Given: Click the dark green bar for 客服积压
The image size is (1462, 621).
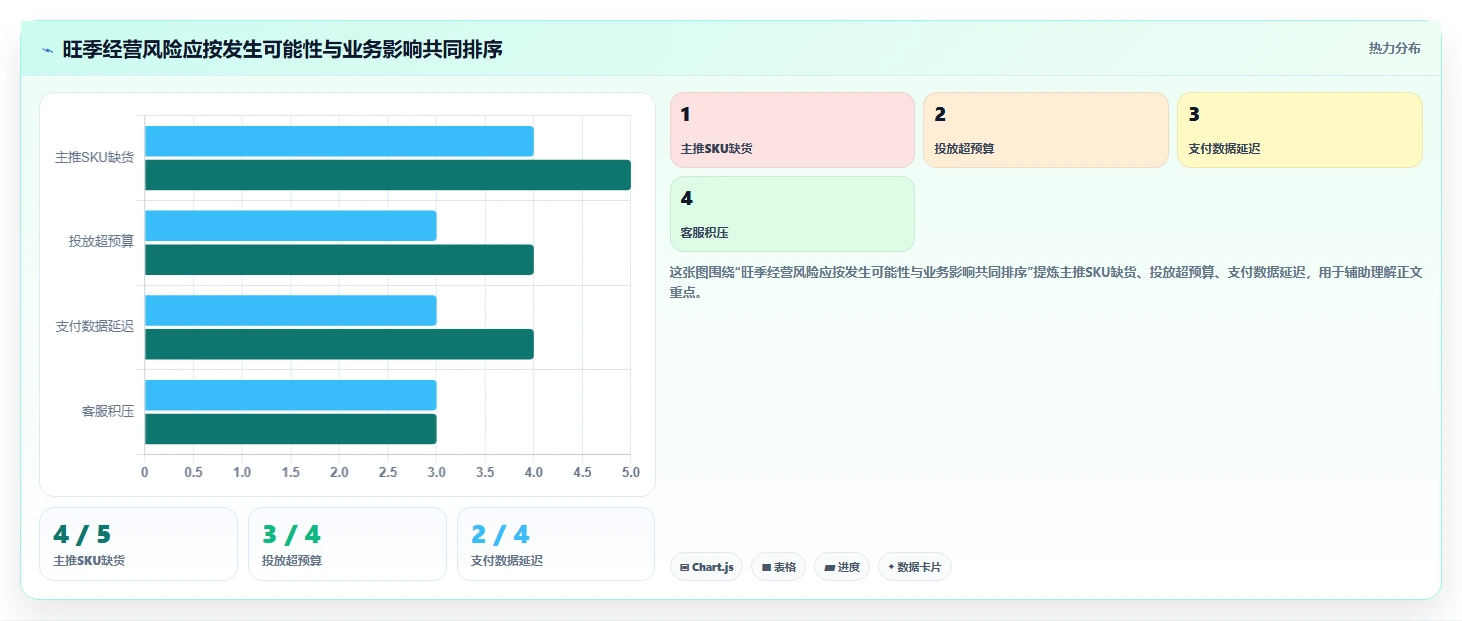Looking at the screenshot, I should (x=291, y=429).
